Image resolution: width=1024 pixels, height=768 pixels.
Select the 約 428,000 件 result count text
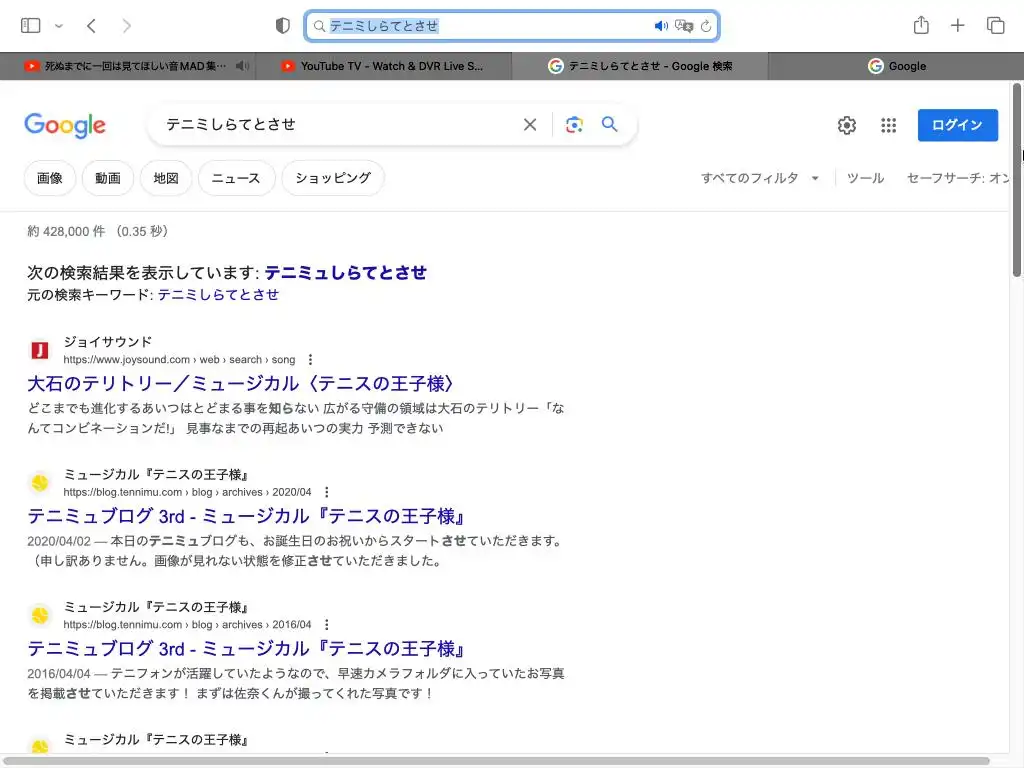66,231
